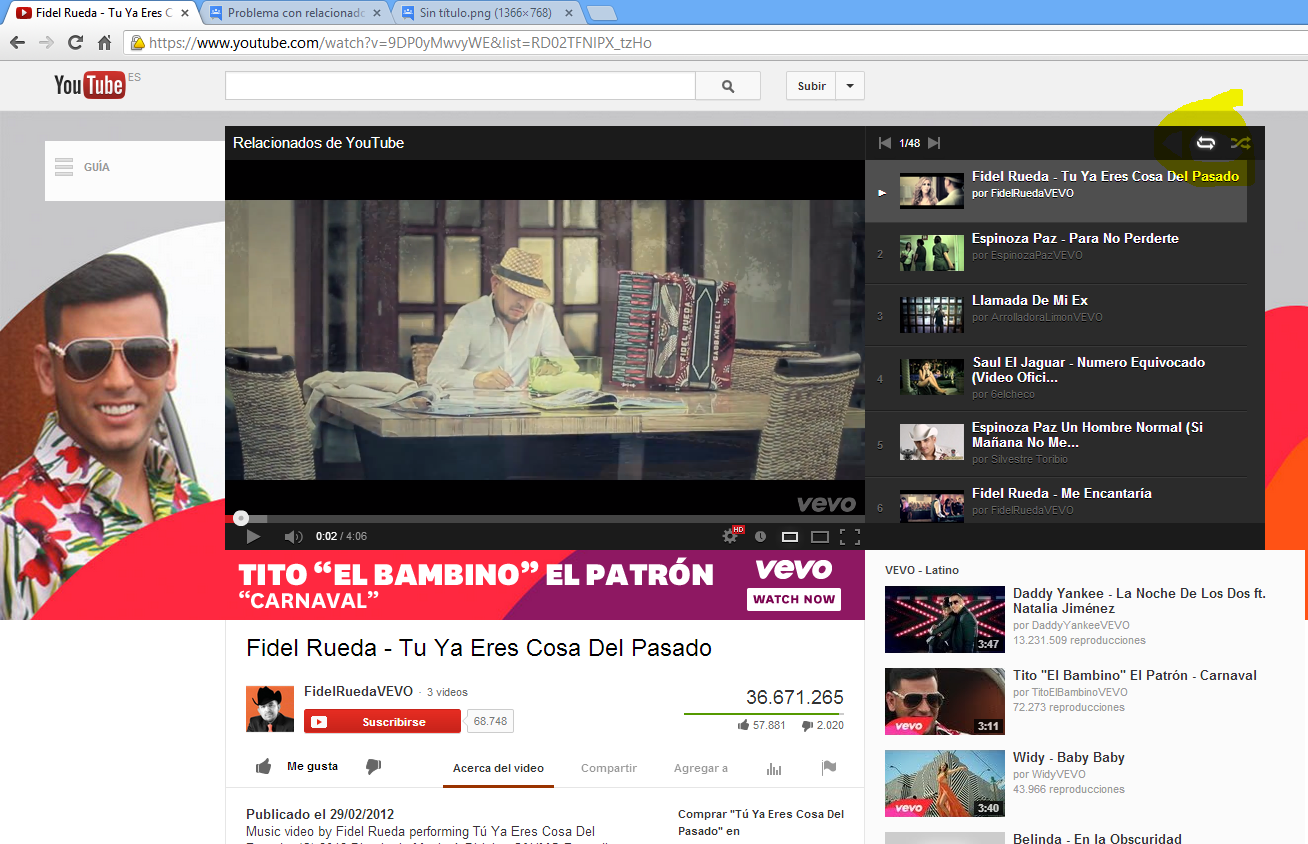Viewport: 1308px width, 844px height.
Task: Click the FidelRuedaVEVO channel name
Action: [x=358, y=691]
